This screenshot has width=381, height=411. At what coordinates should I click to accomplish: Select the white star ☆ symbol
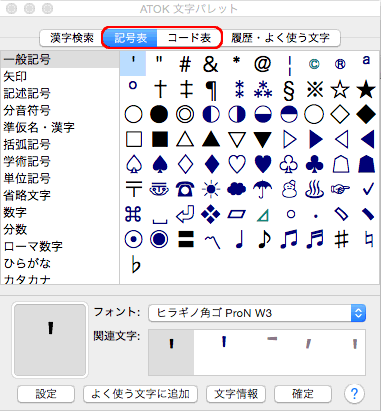click(x=340, y=89)
